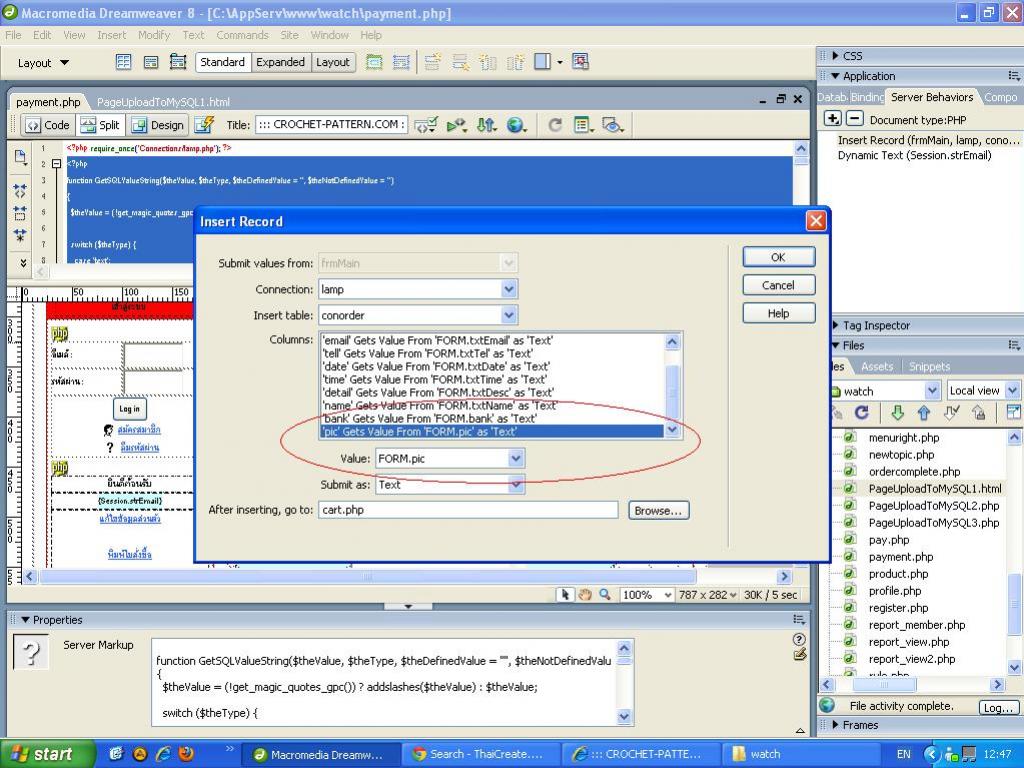Click the Insert Div Tag icon

[x=151, y=62]
